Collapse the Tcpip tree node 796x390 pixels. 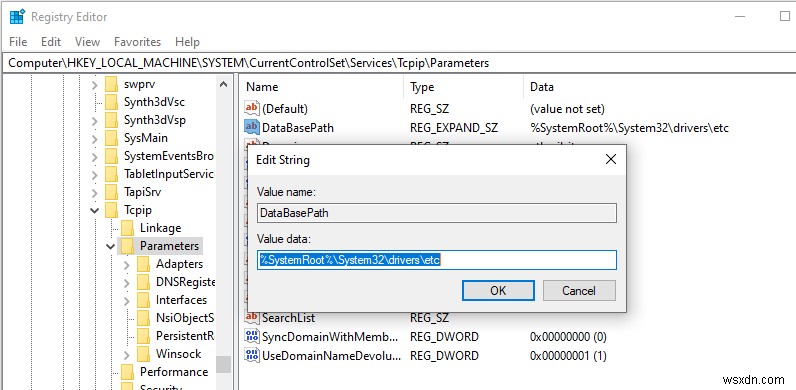tap(95, 210)
